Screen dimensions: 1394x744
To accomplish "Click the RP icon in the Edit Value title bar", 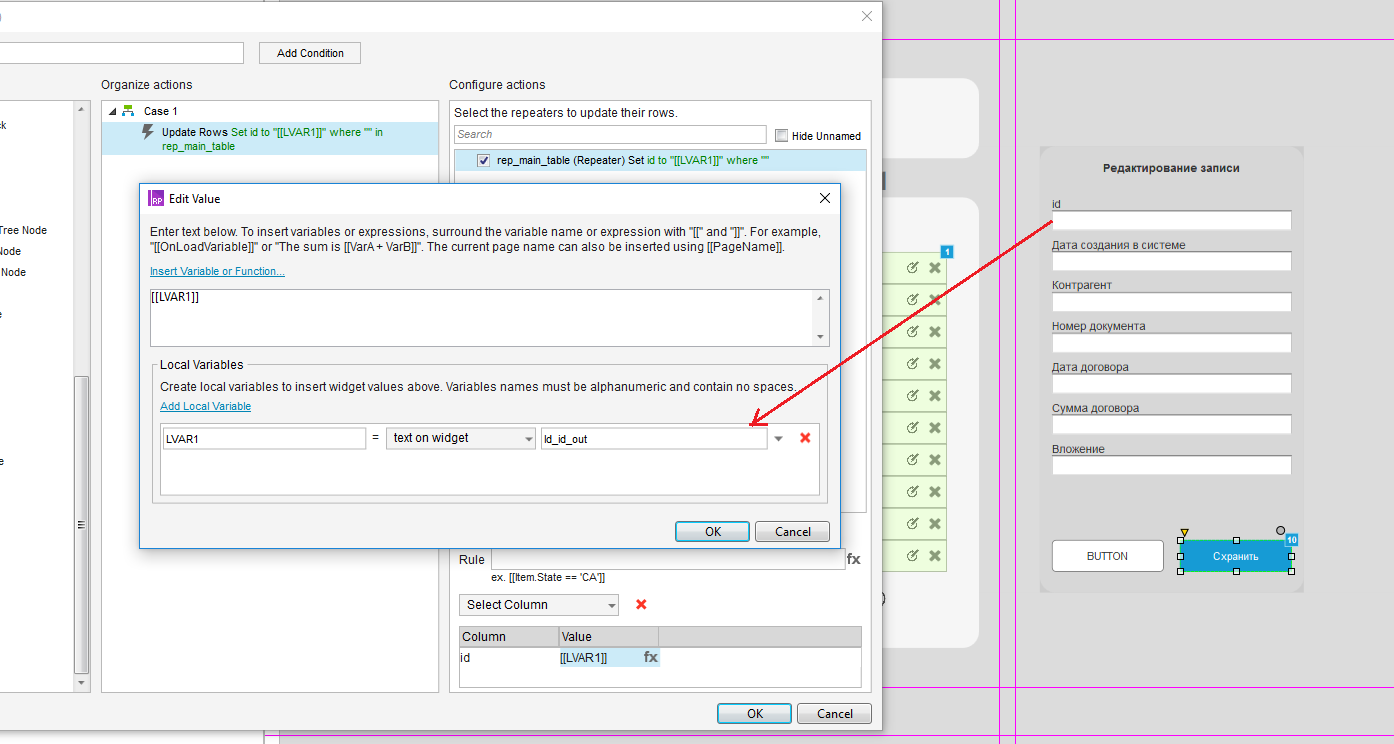I will [156, 198].
